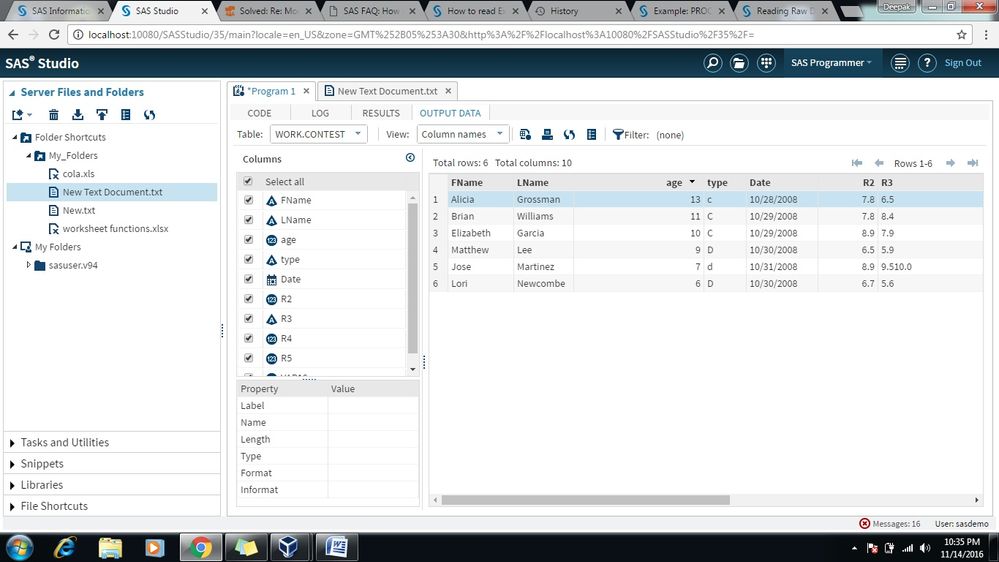Click the delete trash icon in Server Files
Screen dimensions: 999x562
click(x=54, y=115)
